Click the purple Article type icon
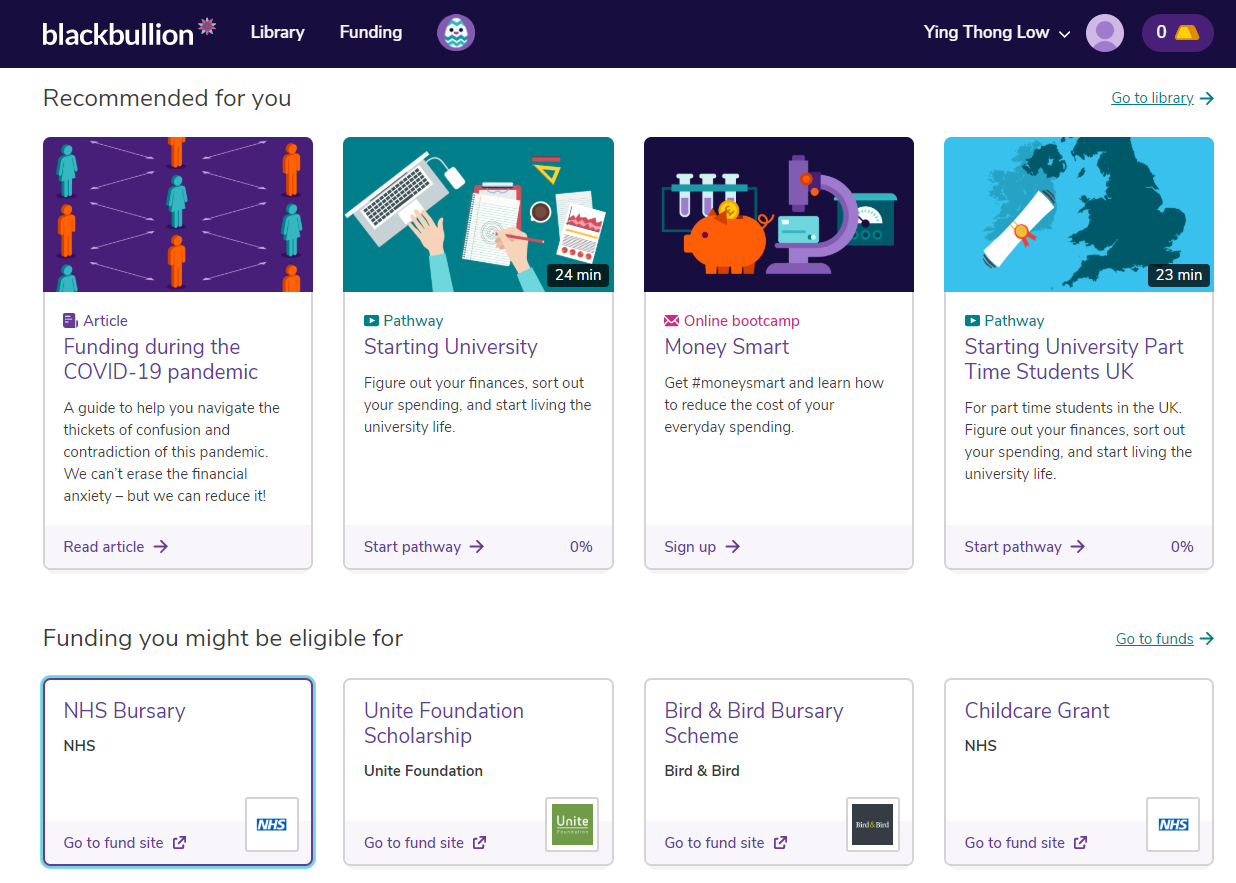 pyautogui.click(x=70, y=321)
